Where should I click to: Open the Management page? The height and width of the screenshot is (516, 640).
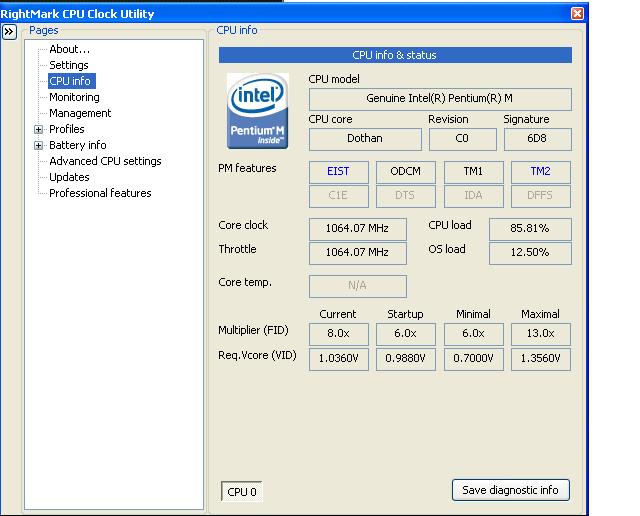coord(80,113)
